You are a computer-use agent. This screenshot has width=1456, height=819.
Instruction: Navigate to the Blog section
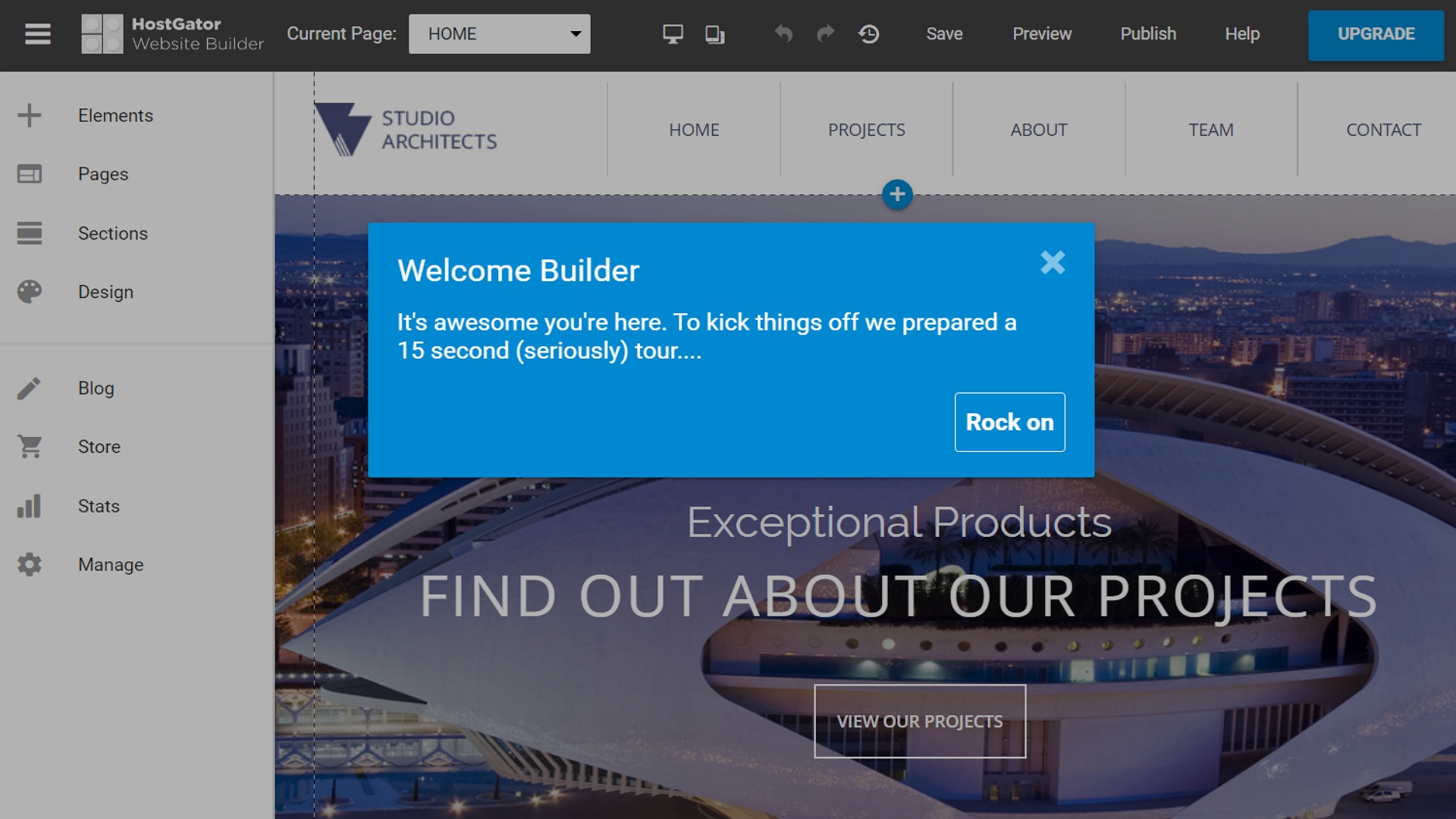coord(96,388)
